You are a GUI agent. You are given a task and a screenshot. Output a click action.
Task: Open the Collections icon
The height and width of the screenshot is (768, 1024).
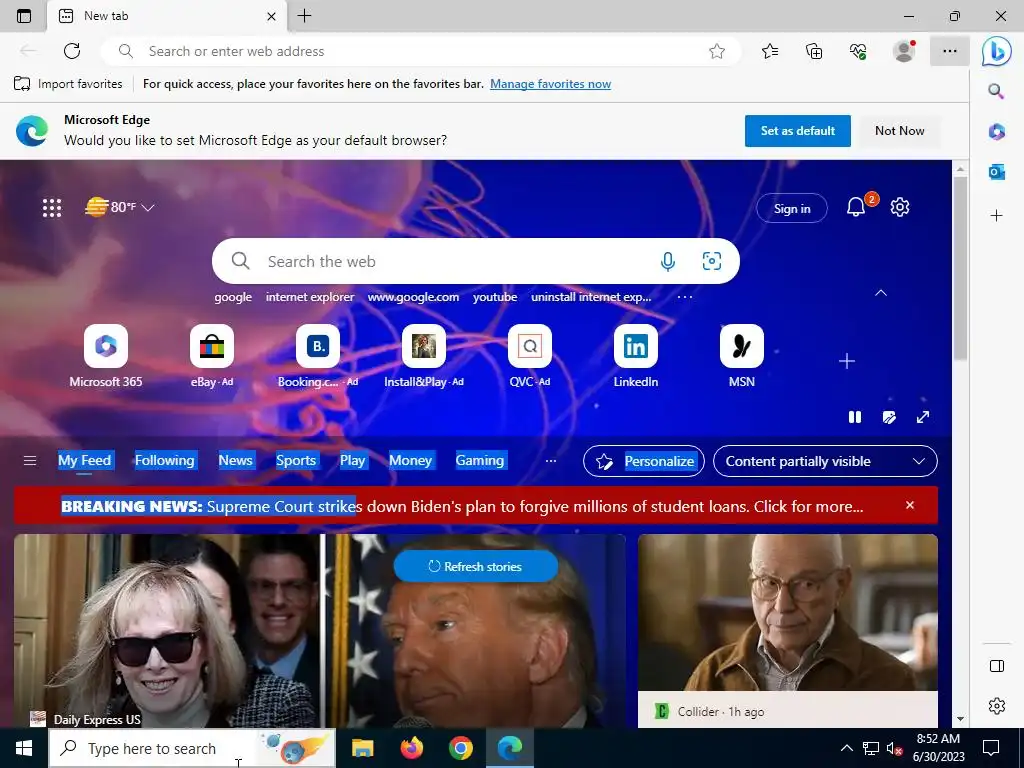point(814,51)
